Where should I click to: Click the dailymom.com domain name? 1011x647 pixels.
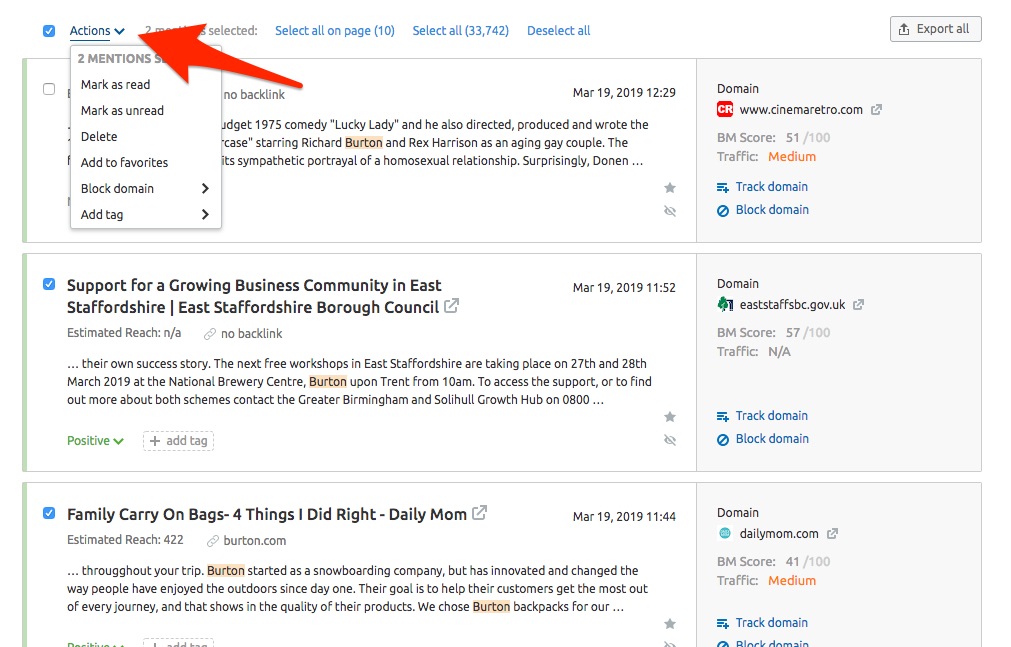point(779,533)
